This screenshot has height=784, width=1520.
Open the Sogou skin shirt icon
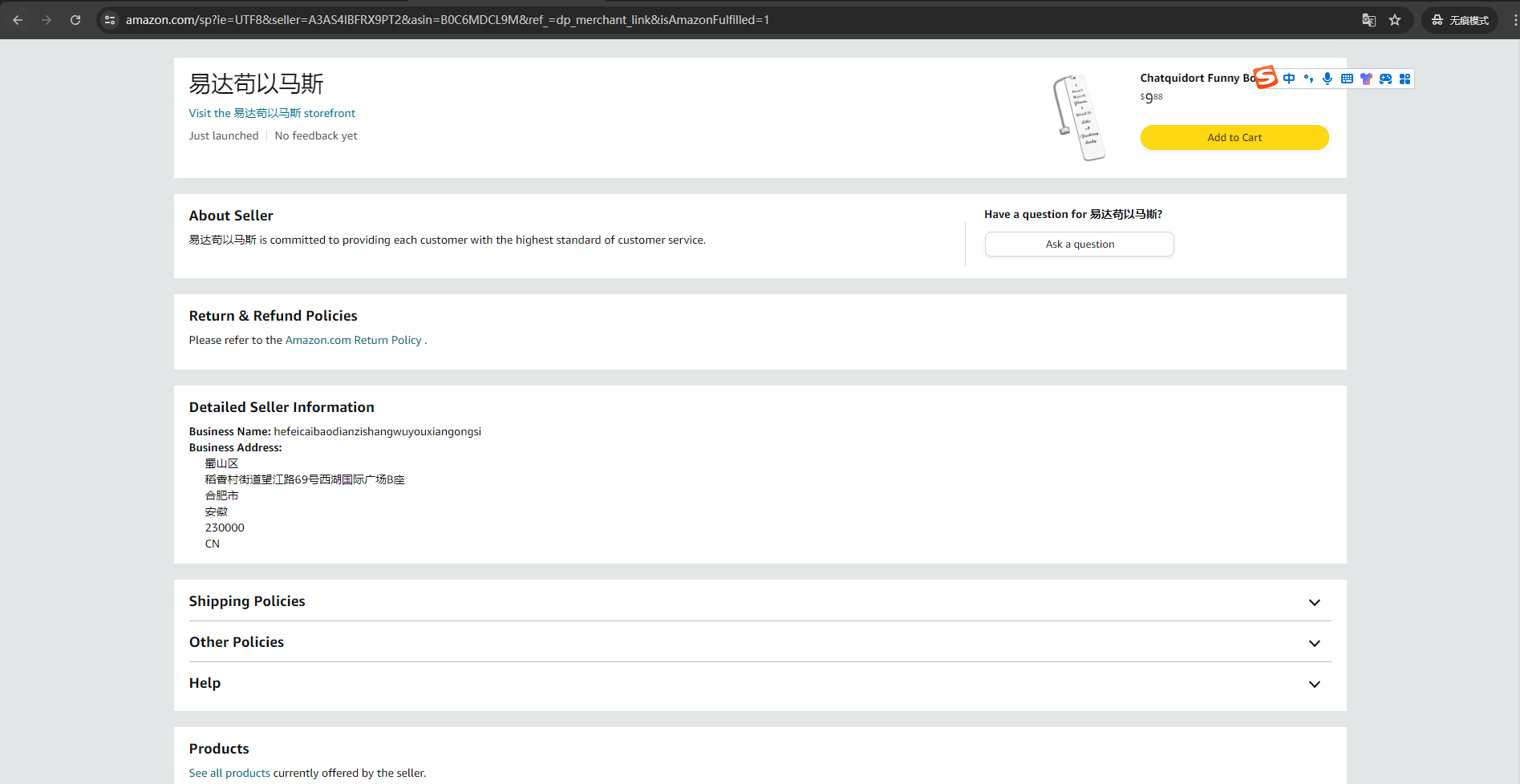[1366, 79]
